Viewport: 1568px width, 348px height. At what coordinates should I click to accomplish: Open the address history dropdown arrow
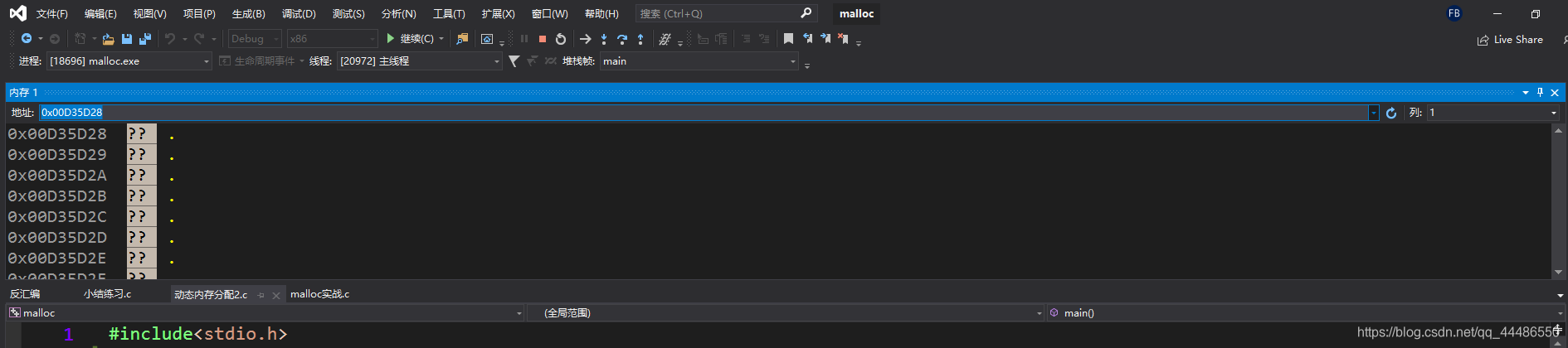click(x=1374, y=113)
